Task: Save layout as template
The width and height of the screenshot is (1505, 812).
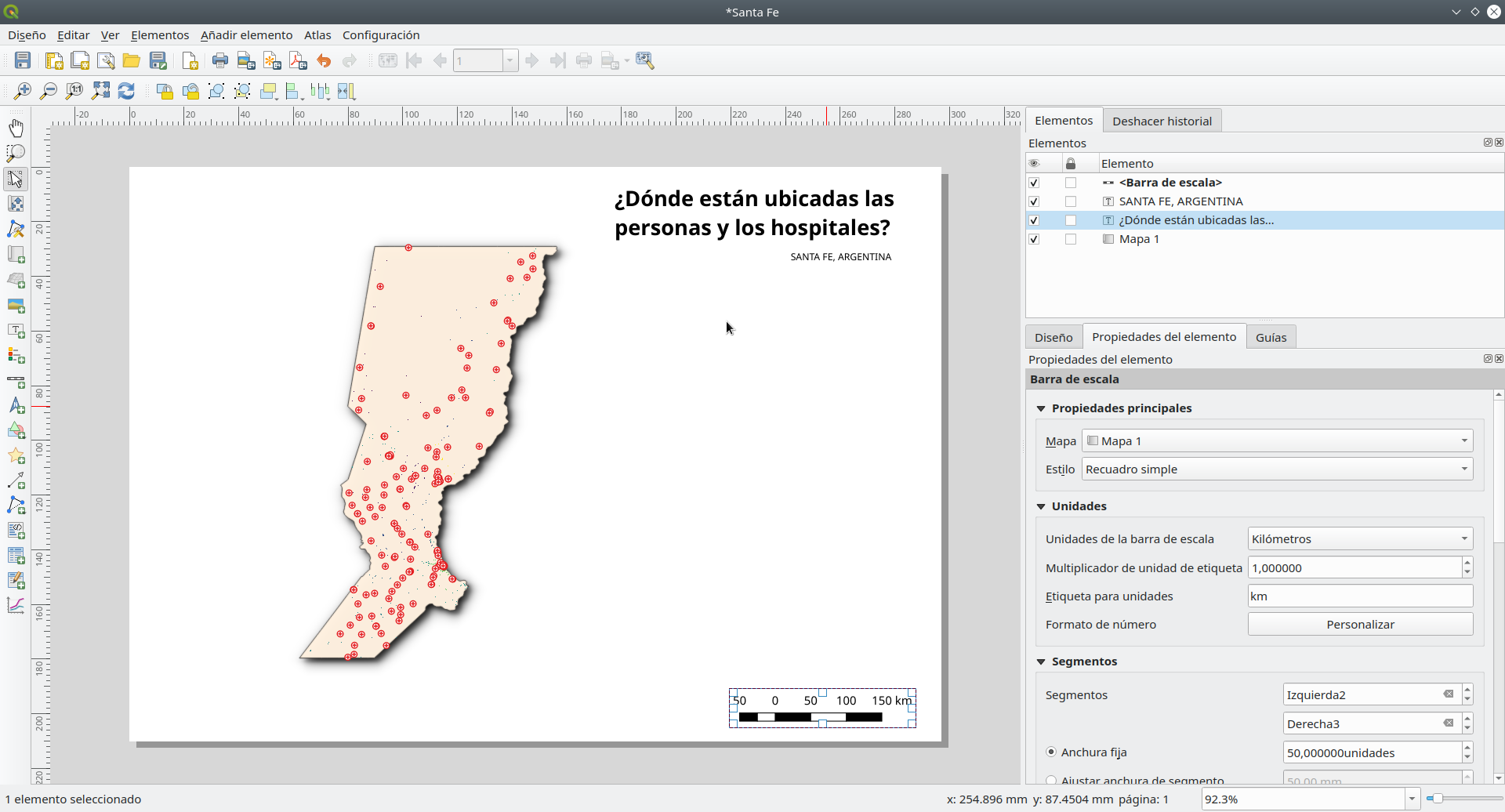Action: [x=158, y=60]
